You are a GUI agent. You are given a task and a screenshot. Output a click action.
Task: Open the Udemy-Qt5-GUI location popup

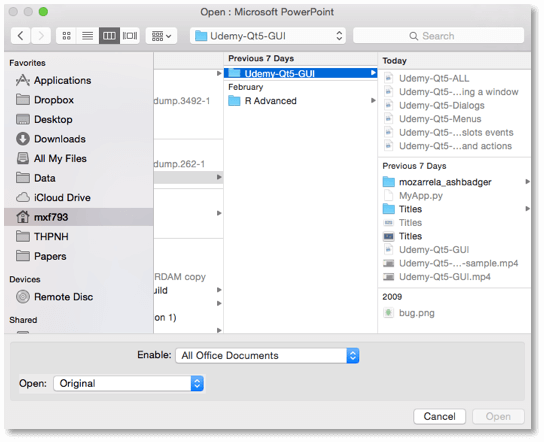pyautogui.click(x=267, y=36)
